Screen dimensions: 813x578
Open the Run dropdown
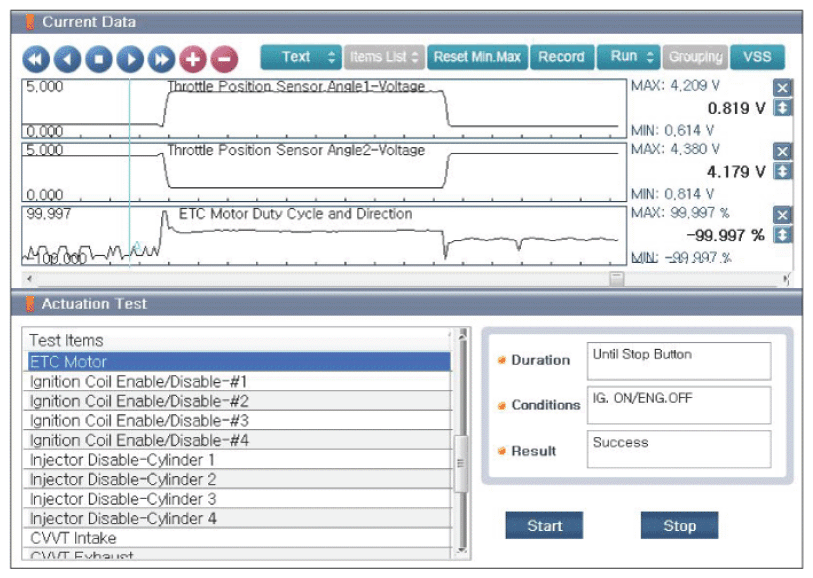pos(628,57)
